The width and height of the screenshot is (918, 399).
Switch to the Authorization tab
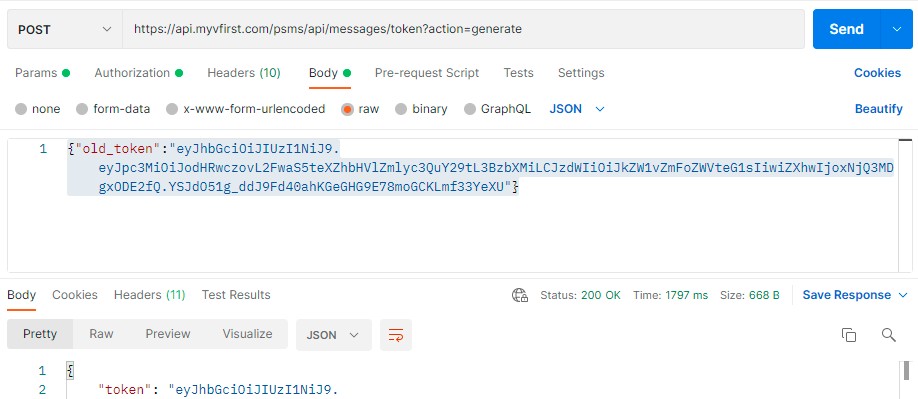click(x=139, y=73)
